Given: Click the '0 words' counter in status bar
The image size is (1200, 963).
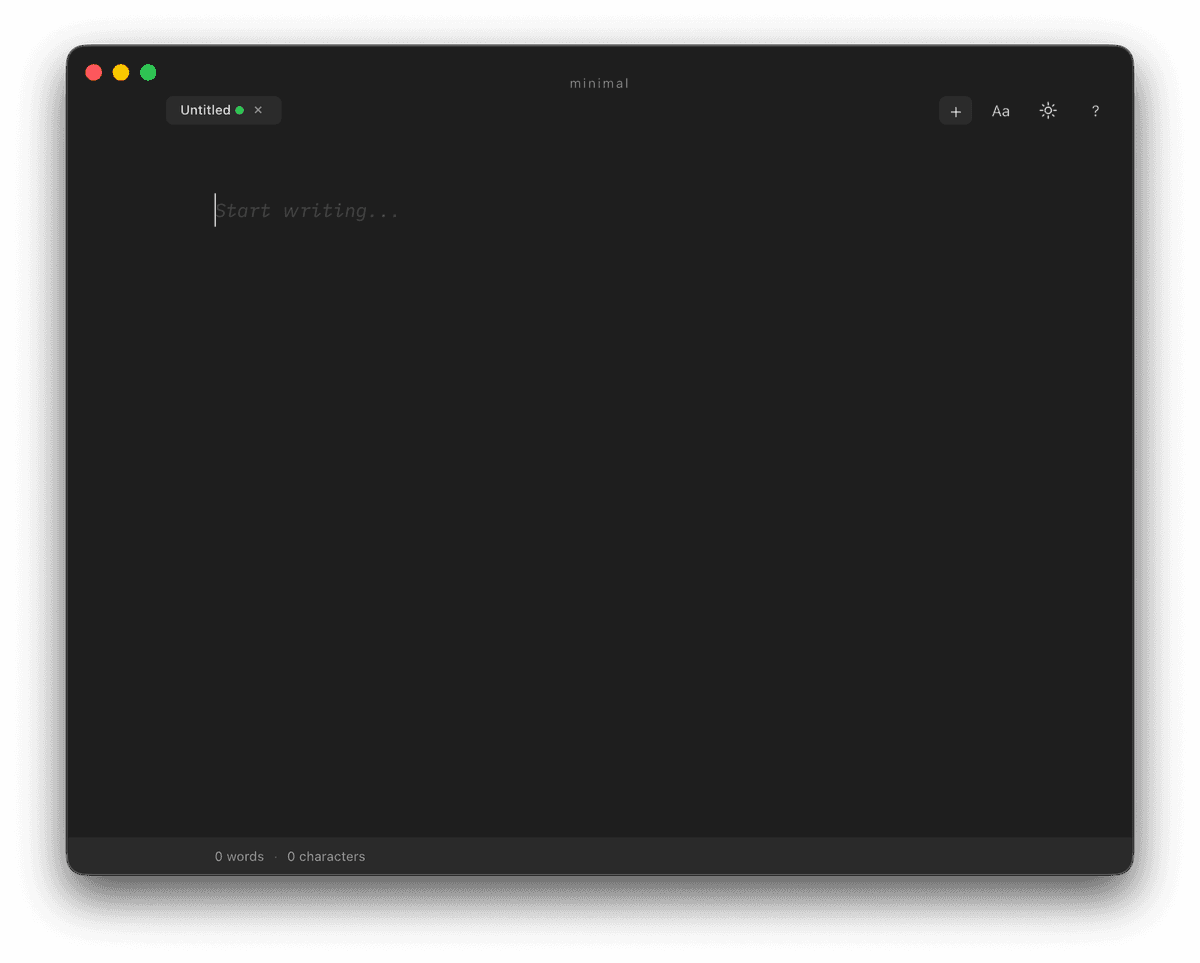Looking at the screenshot, I should pos(239,856).
